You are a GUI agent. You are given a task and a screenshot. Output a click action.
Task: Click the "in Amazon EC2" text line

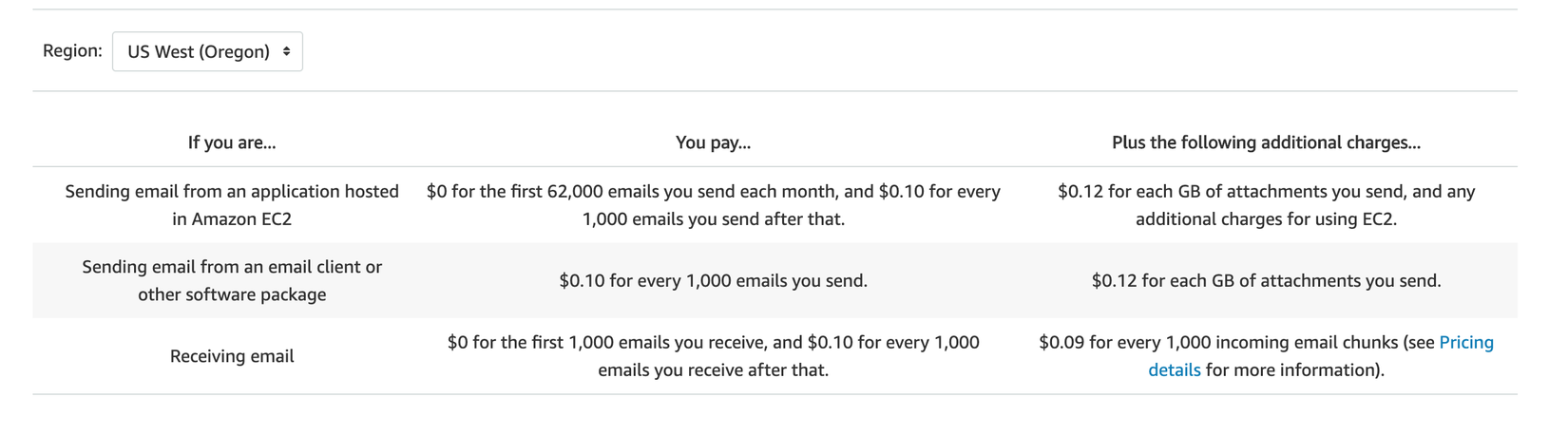pyautogui.click(x=232, y=219)
